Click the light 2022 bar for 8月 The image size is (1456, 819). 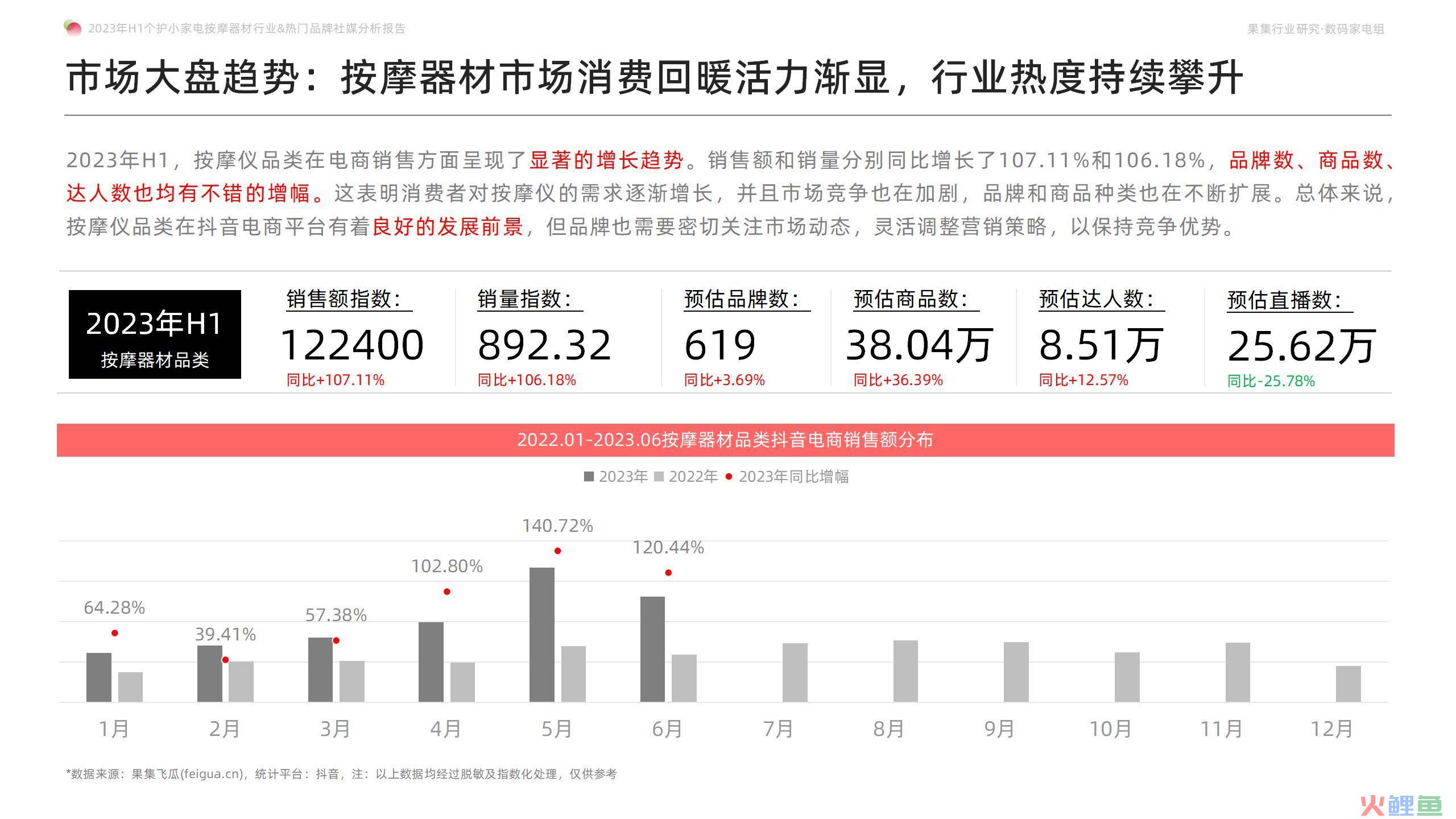click(905, 671)
